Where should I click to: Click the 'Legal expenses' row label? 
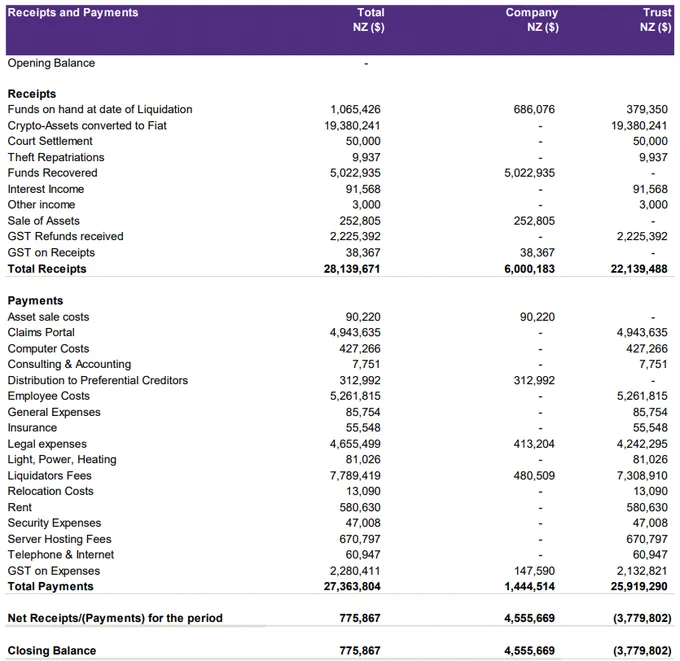coord(47,444)
